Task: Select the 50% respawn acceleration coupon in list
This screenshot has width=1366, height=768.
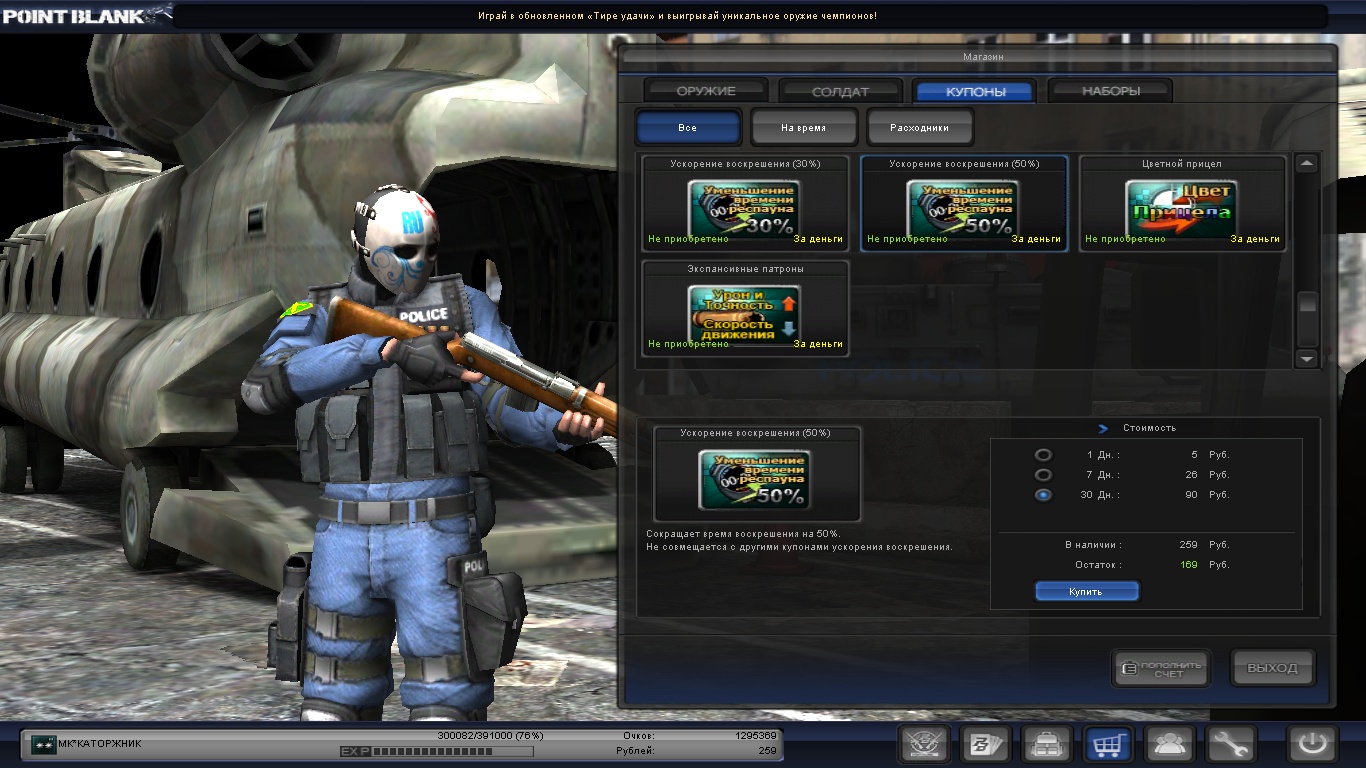Action: (964, 204)
